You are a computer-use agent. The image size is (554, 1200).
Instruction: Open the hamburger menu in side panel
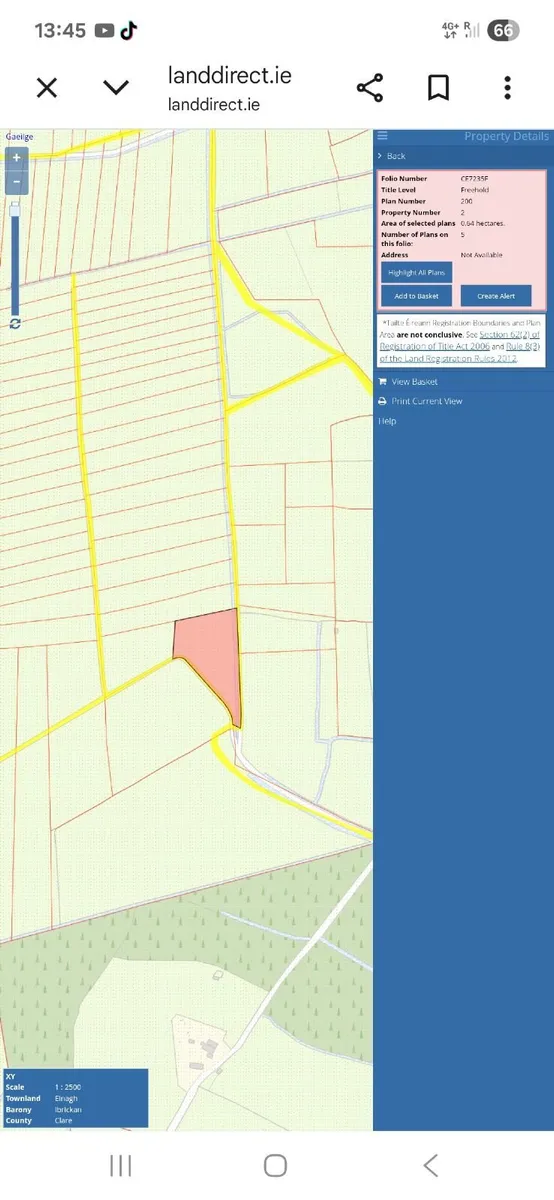point(382,136)
